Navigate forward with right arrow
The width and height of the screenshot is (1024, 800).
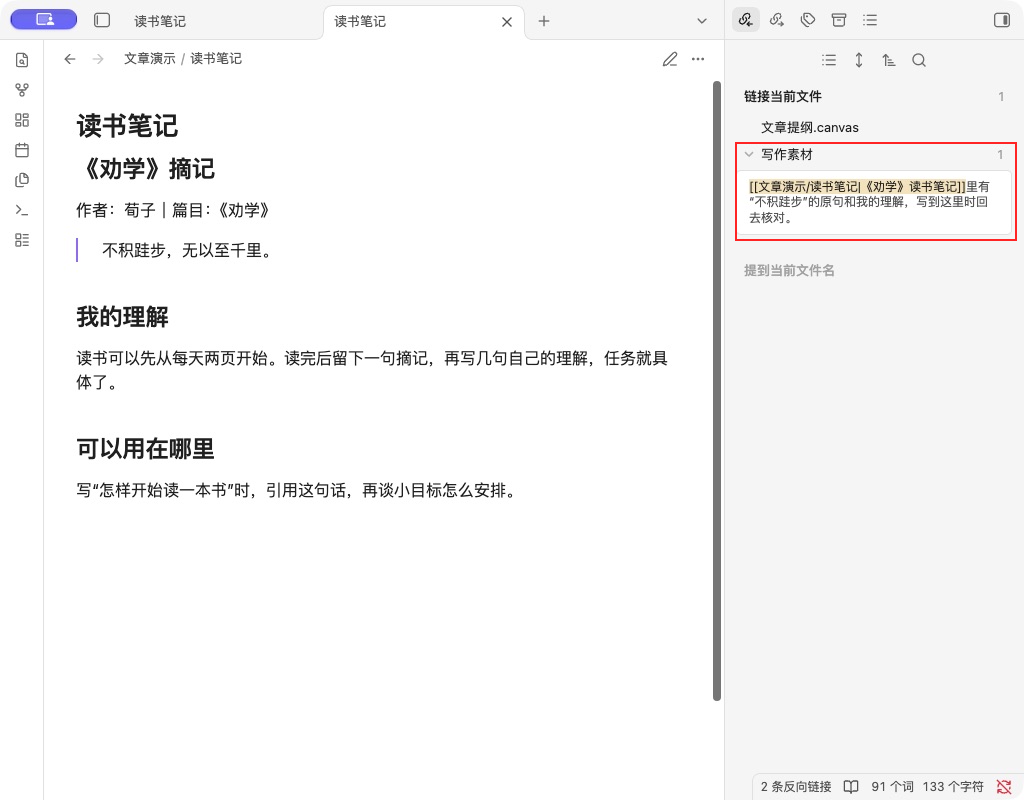[98, 59]
